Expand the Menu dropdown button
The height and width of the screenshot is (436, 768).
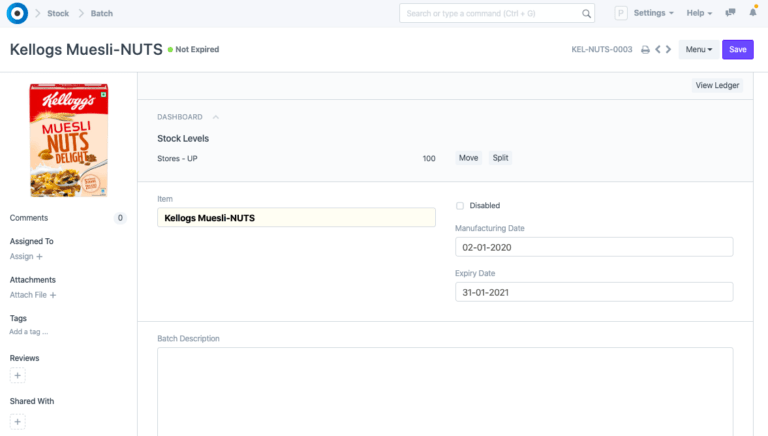[x=698, y=49]
